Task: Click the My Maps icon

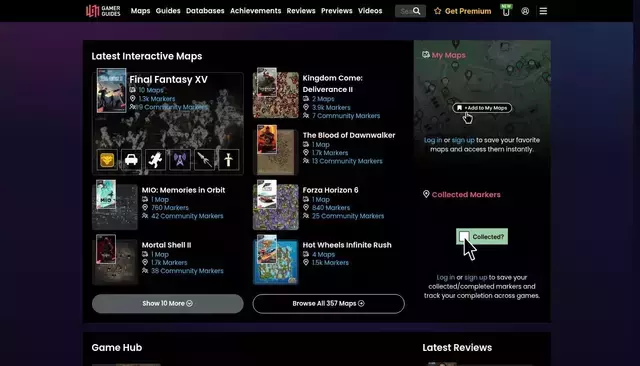Action: 426,55
